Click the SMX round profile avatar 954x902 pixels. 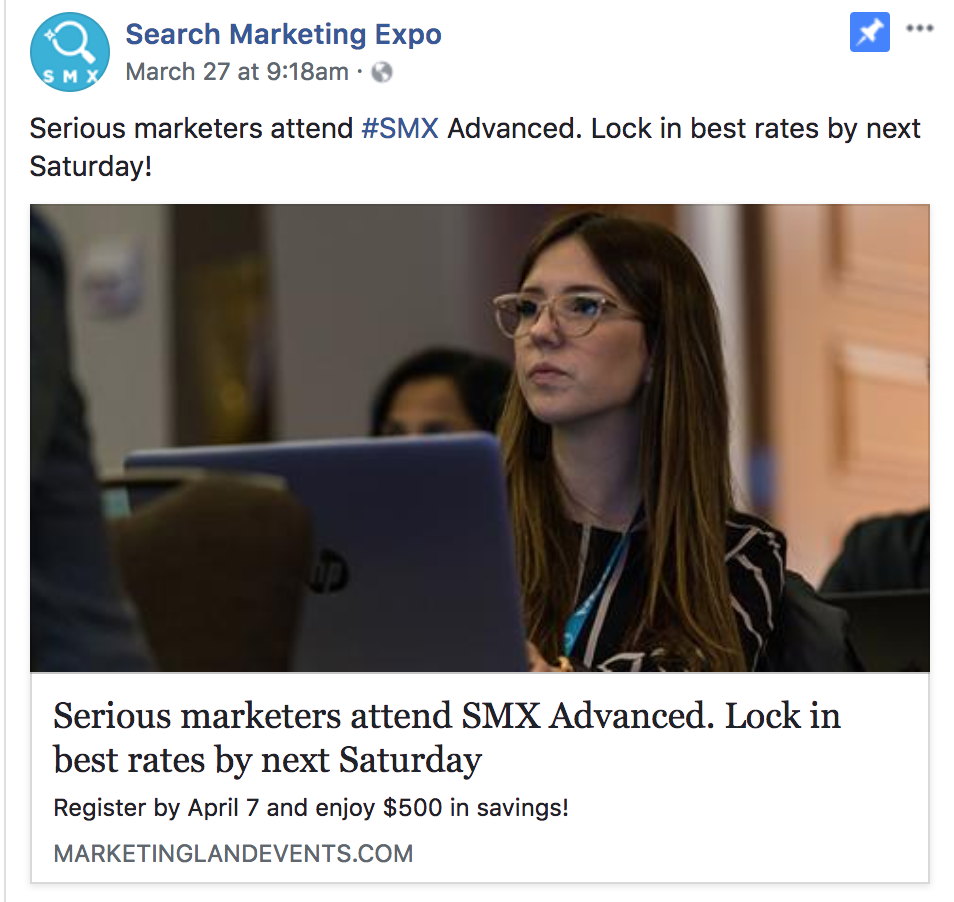coord(70,52)
